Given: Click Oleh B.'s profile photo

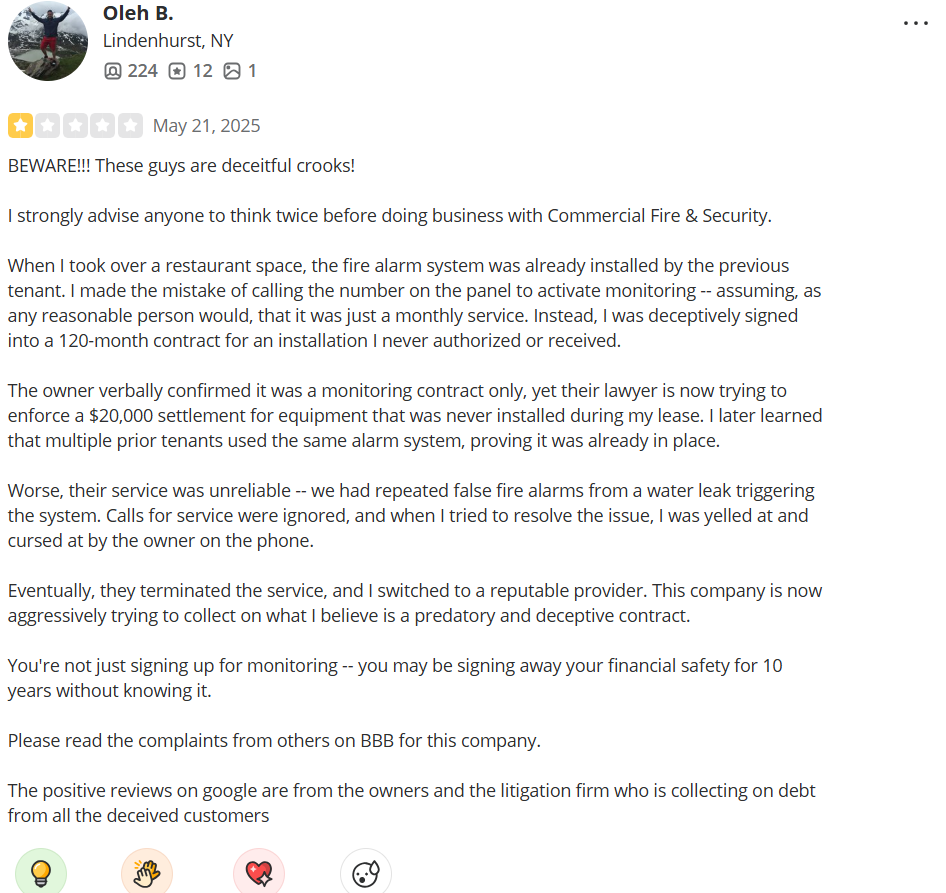Looking at the screenshot, I should pyautogui.click(x=48, y=40).
